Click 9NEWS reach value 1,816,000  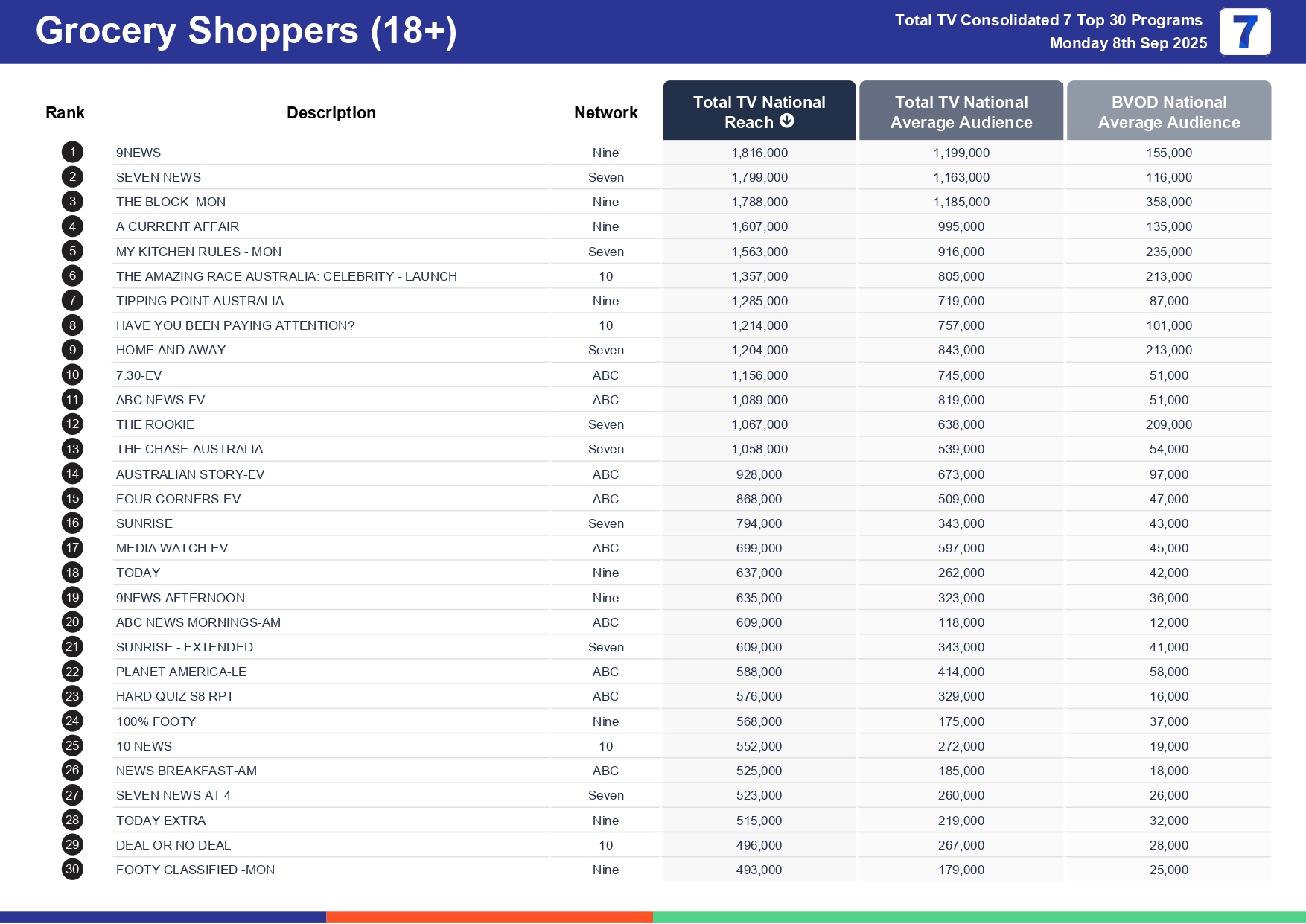coord(759,153)
